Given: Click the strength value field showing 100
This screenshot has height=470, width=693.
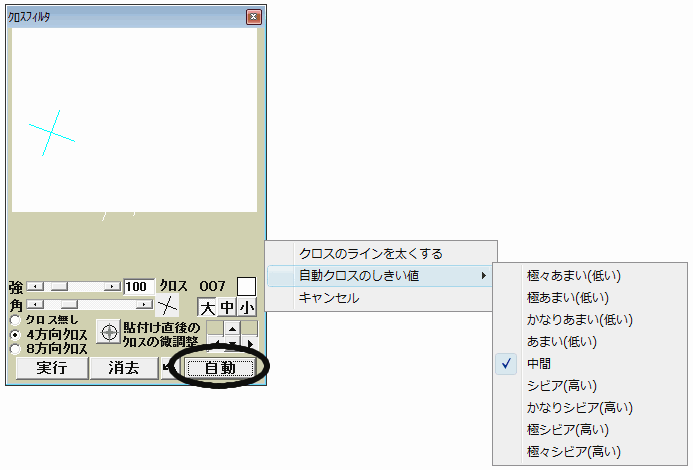Looking at the screenshot, I should pyautogui.click(x=139, y=287).
